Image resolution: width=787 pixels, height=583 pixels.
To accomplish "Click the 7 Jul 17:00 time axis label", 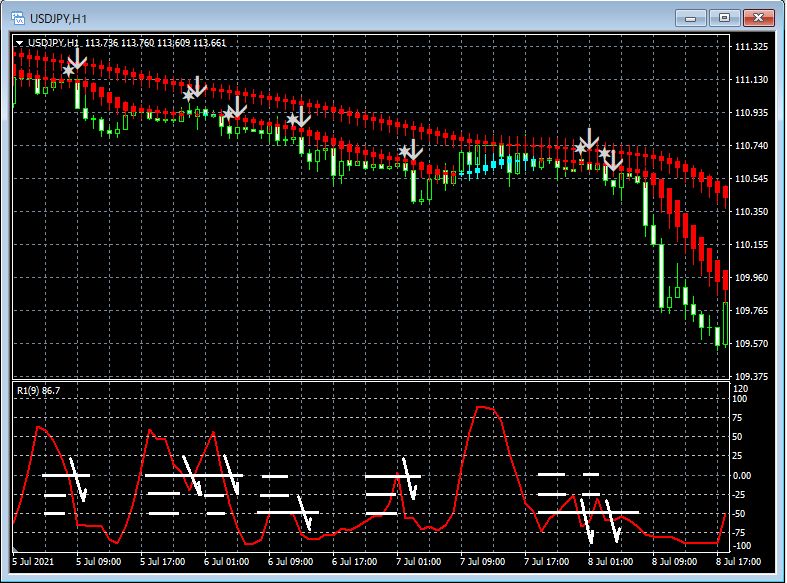I will [x=547, y=561].
